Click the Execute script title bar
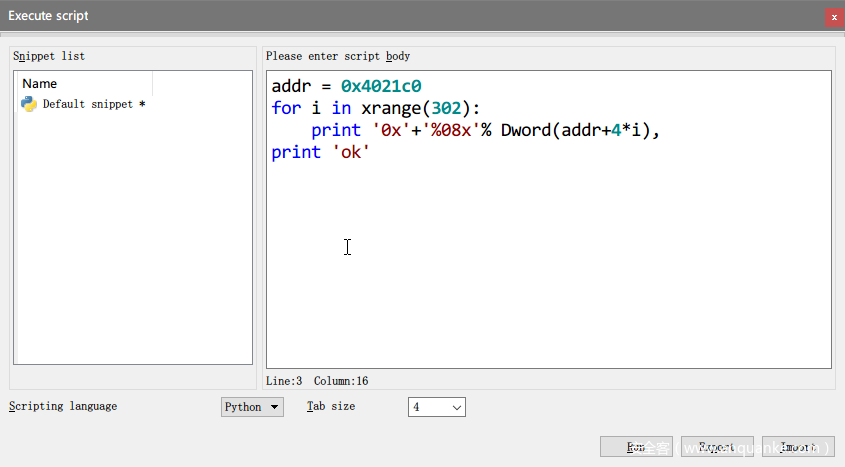This screenshot has height=467, width=845. pyautogui.click(x=400, y=16)
